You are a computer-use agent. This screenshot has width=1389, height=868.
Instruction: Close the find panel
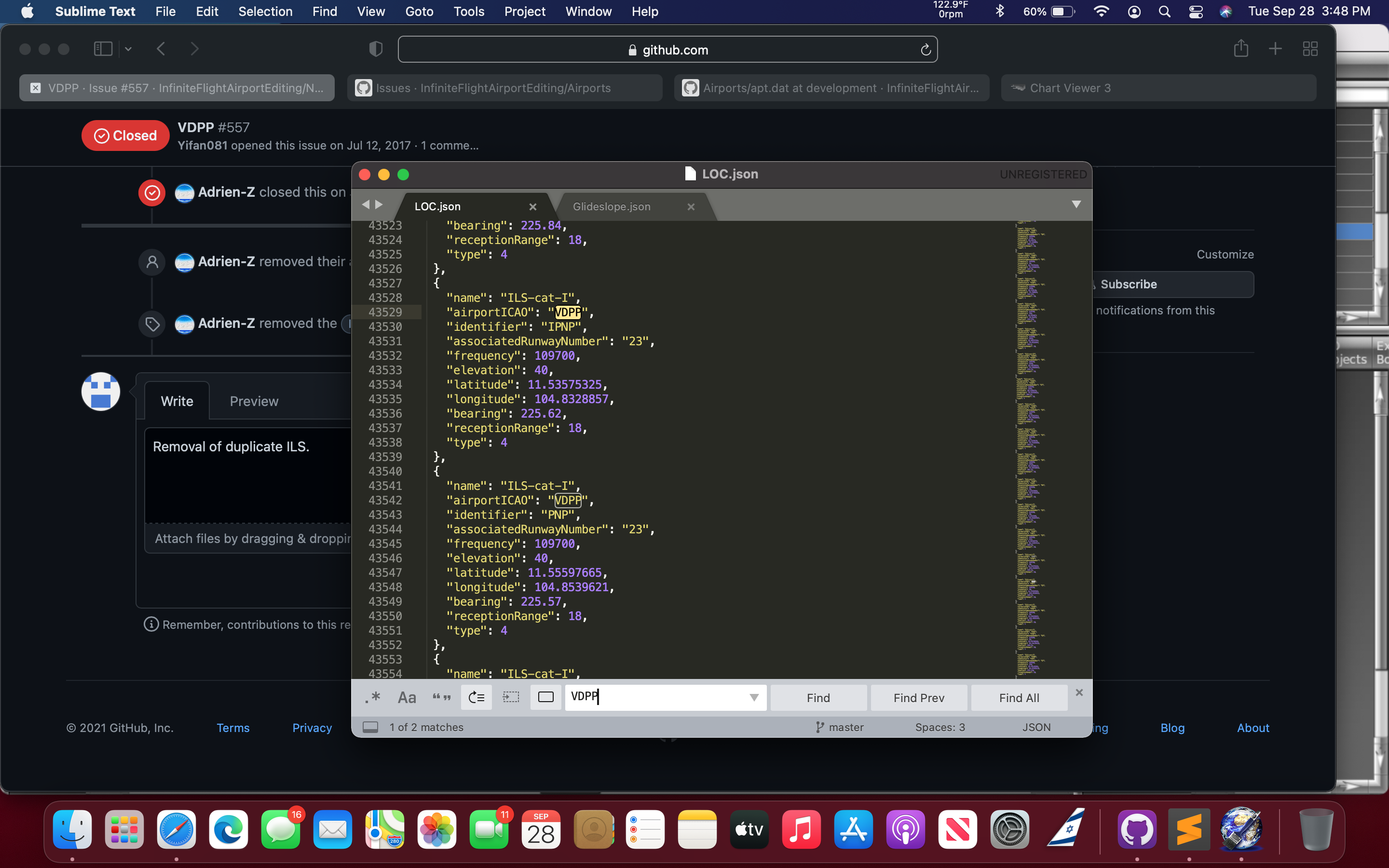(x=1079, y=692)
